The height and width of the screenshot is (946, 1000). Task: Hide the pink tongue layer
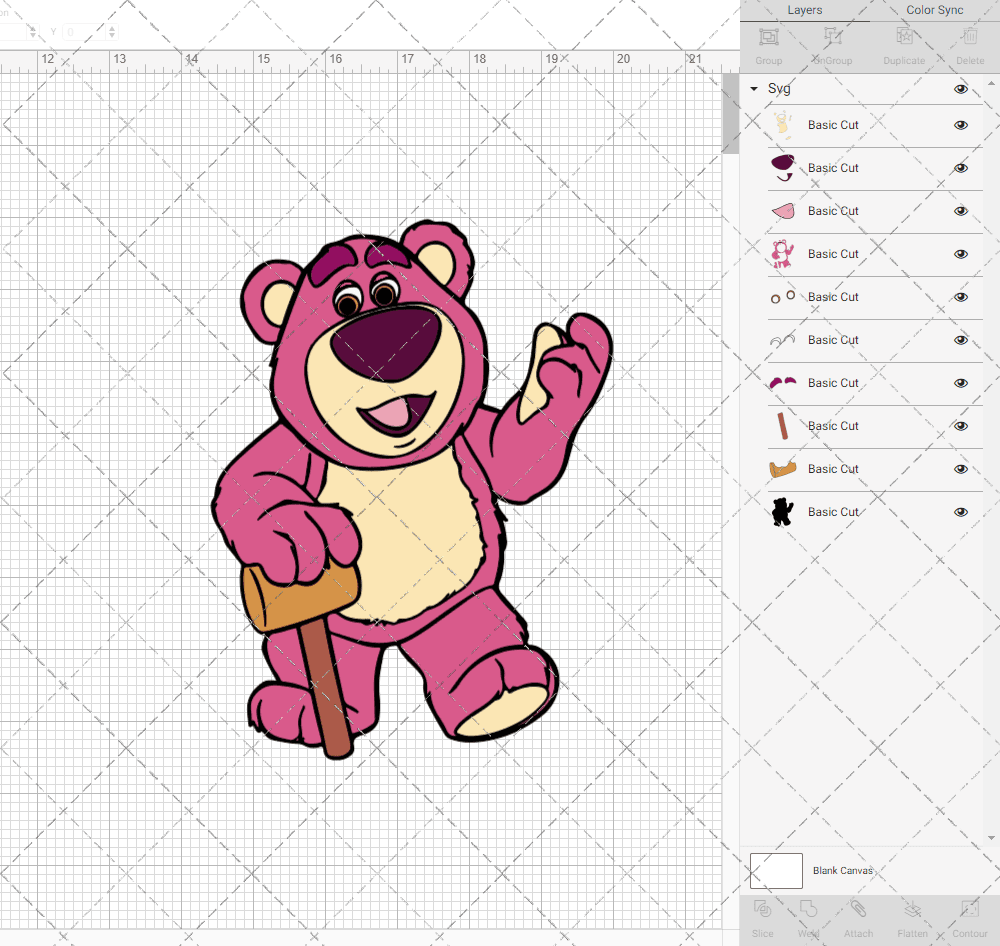[x=960, y=211]
